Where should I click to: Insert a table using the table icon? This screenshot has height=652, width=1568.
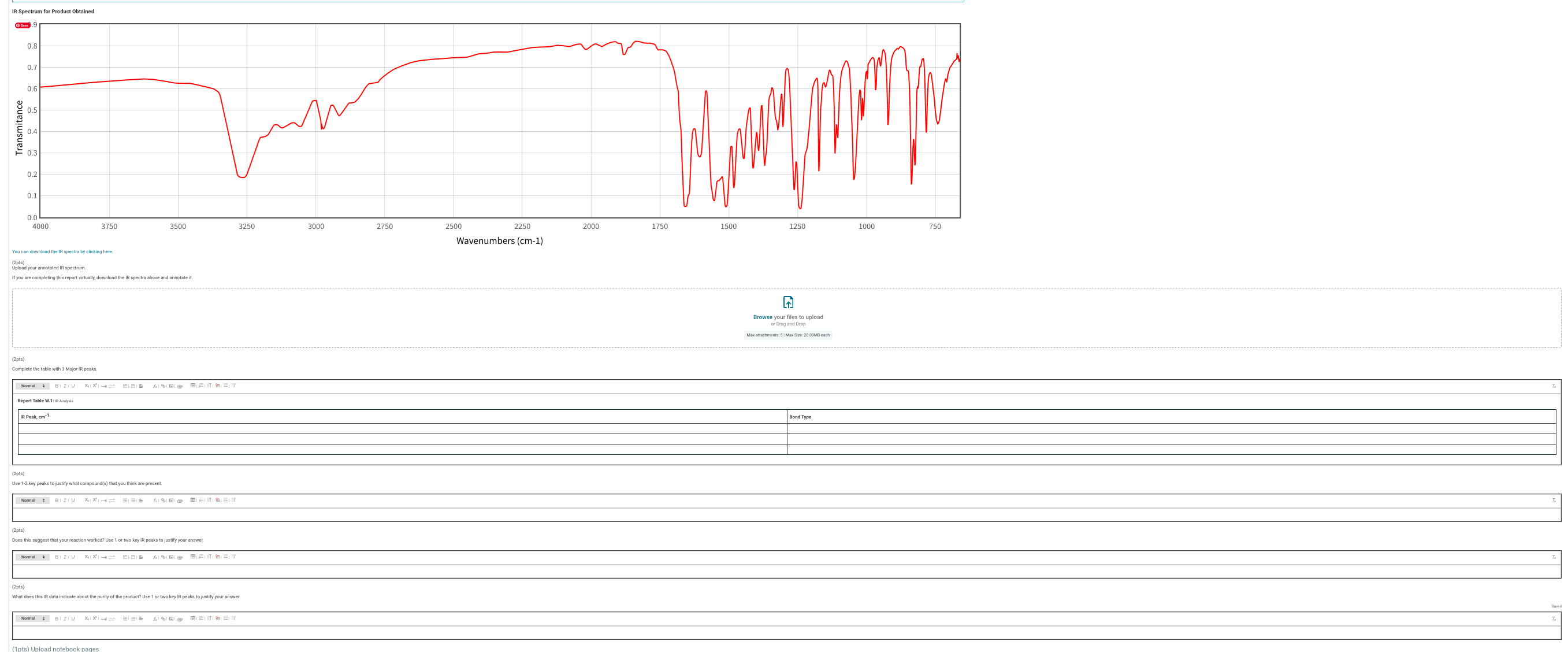click(x=194, y=386)
